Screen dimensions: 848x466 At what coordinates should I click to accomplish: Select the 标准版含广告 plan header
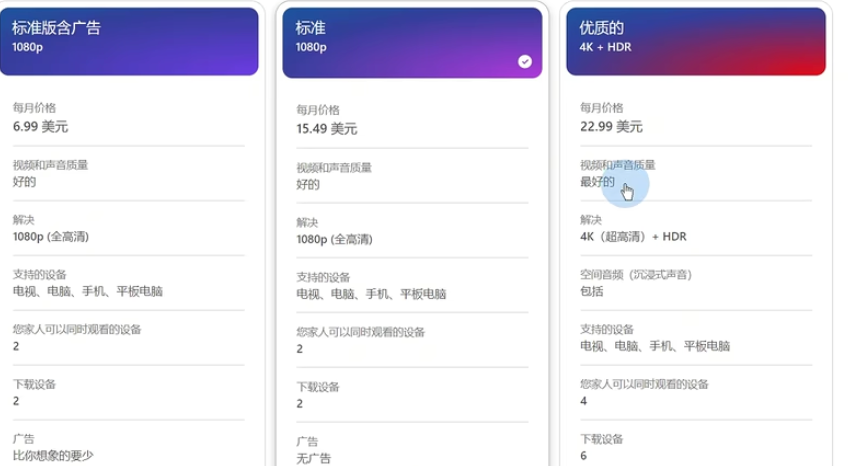(129, 42)
